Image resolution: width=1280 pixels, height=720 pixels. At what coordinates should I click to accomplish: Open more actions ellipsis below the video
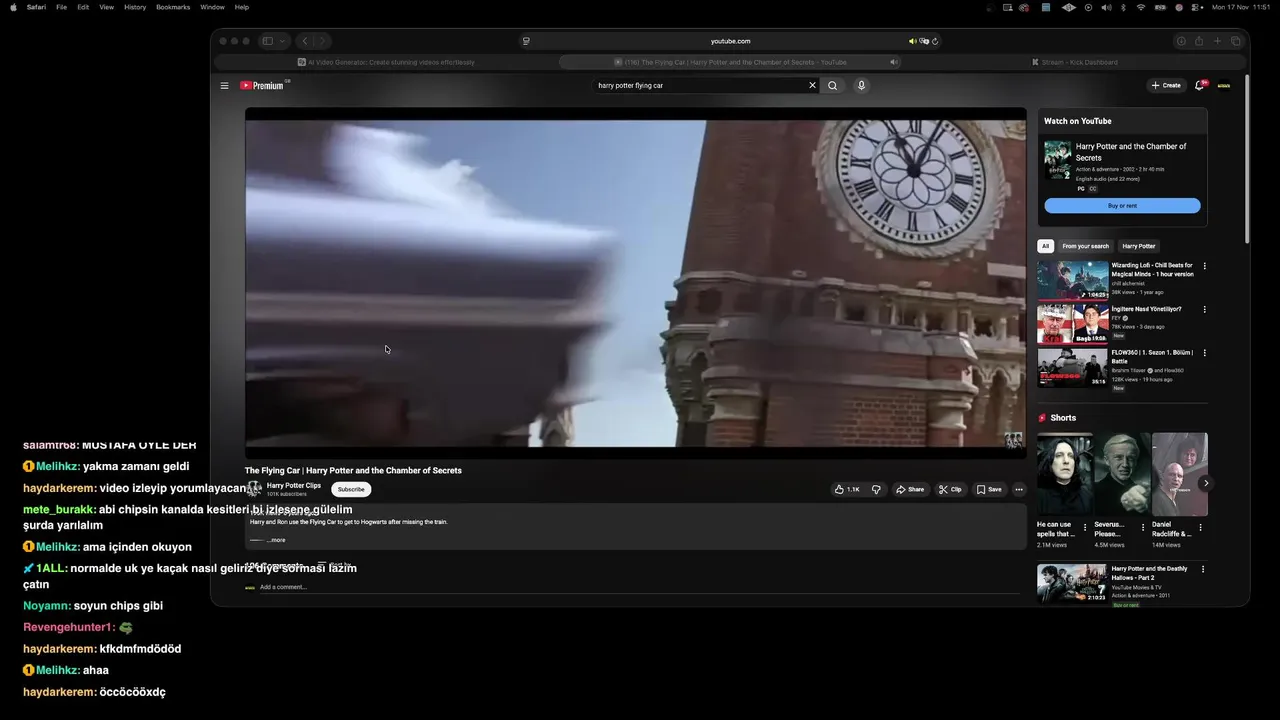(1019, 490)
